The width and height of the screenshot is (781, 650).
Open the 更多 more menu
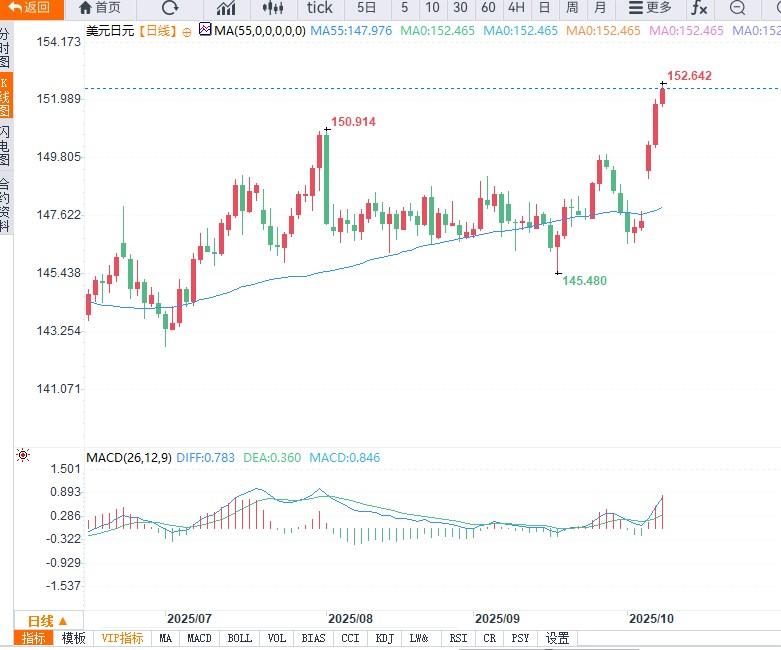(x=651, y=8)
